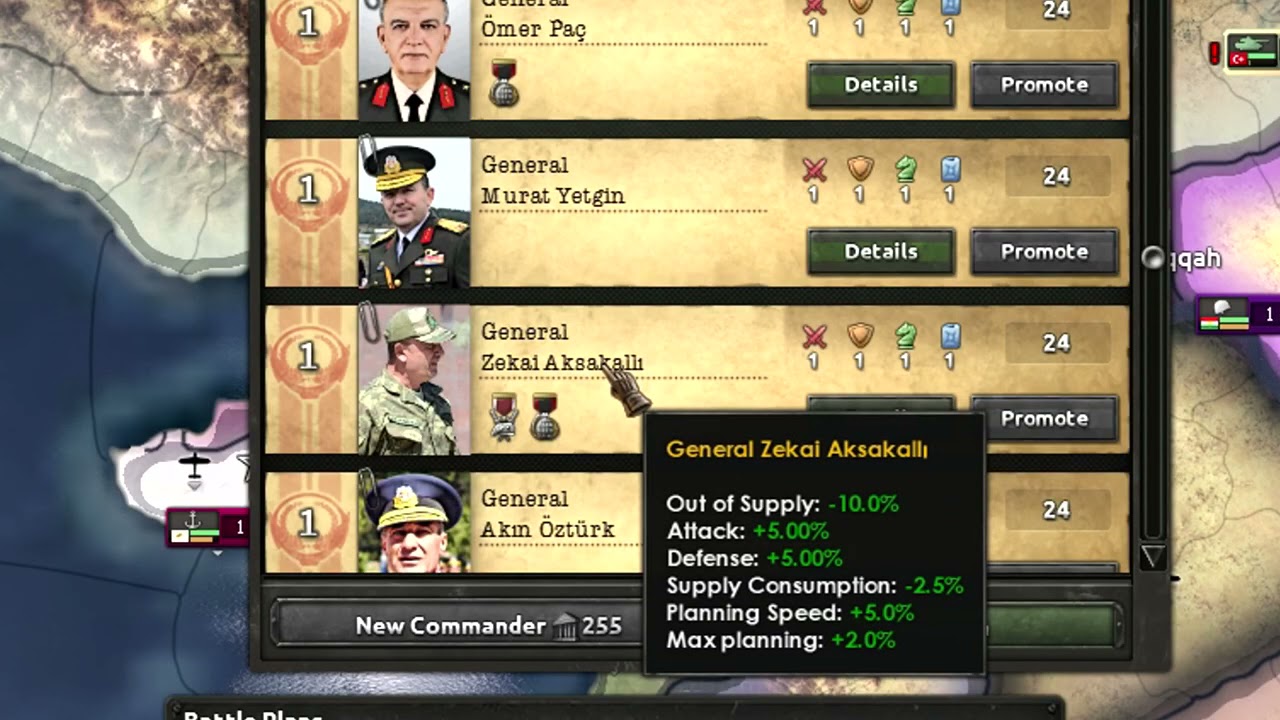Select Murat Yetgin's portrait
This screenshot has height=720, width=1280.
point(414,213)
